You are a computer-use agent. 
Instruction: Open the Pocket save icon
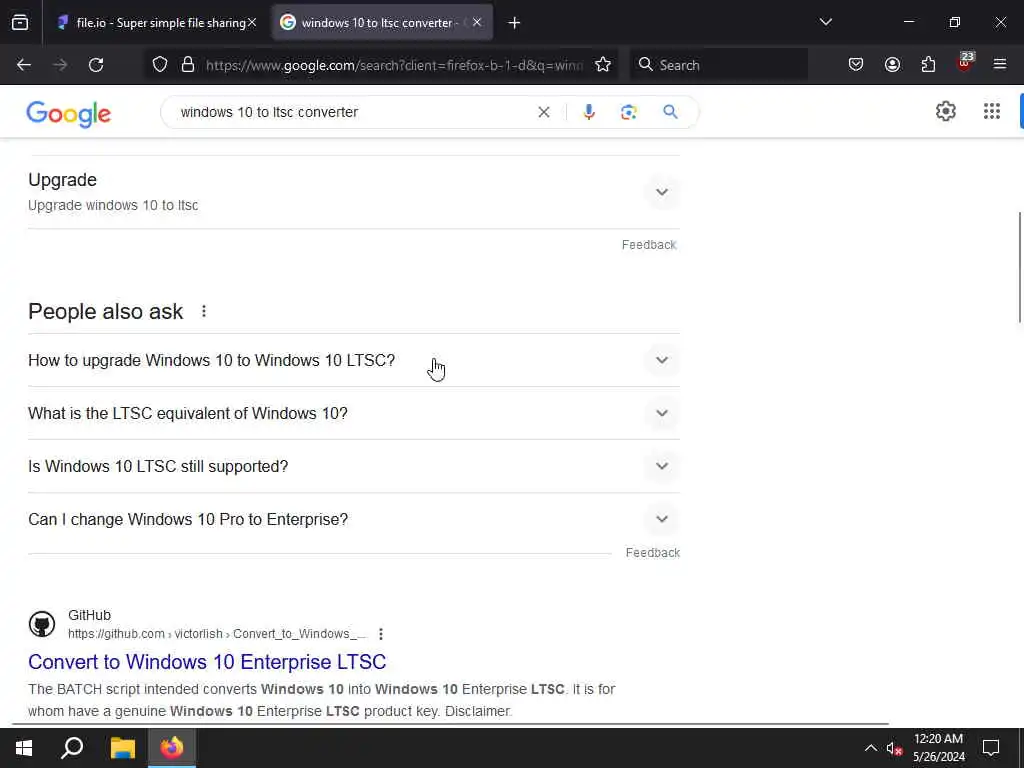point(856,65)
